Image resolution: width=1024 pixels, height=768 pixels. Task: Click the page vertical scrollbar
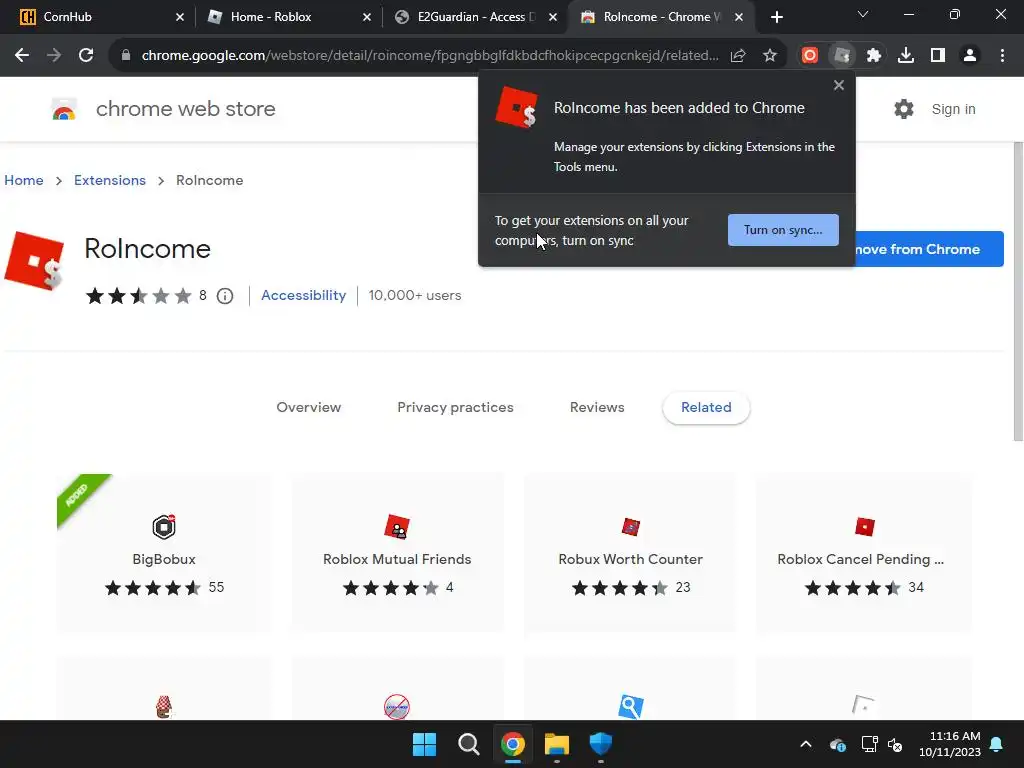tap(1018, 291)
